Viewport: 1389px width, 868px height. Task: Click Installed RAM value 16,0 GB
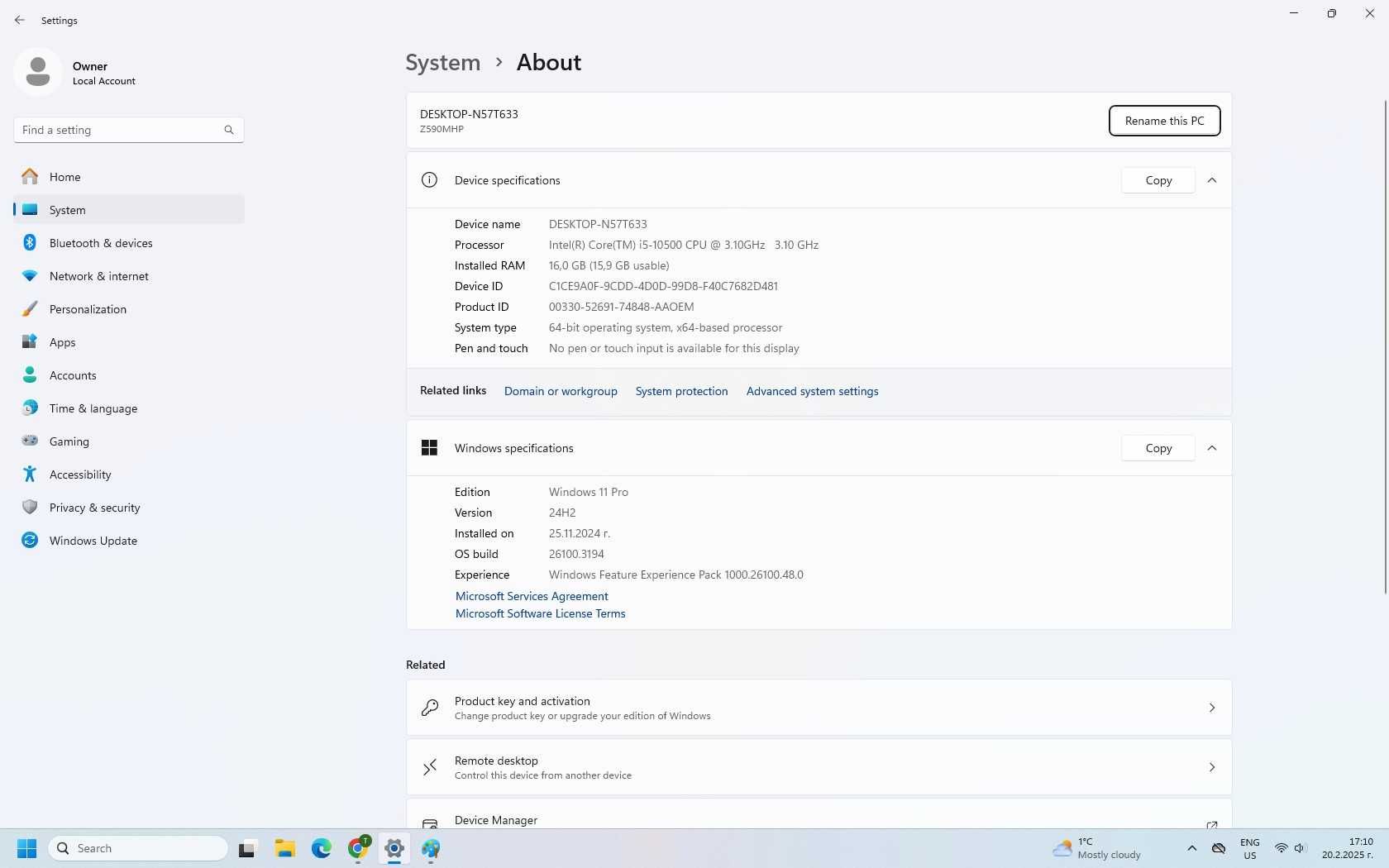pos(609,265)
